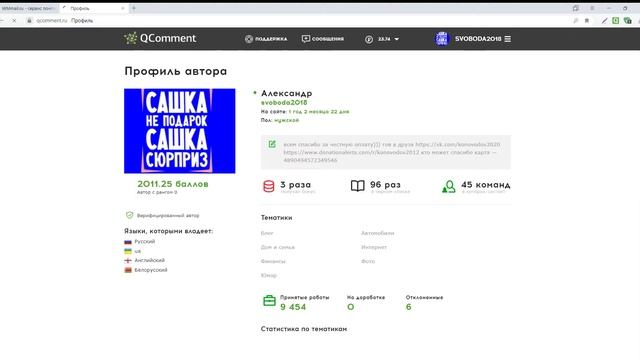The image size is (640, 360).
Task: Click the Автомобили topic
Action: [378, 233]
